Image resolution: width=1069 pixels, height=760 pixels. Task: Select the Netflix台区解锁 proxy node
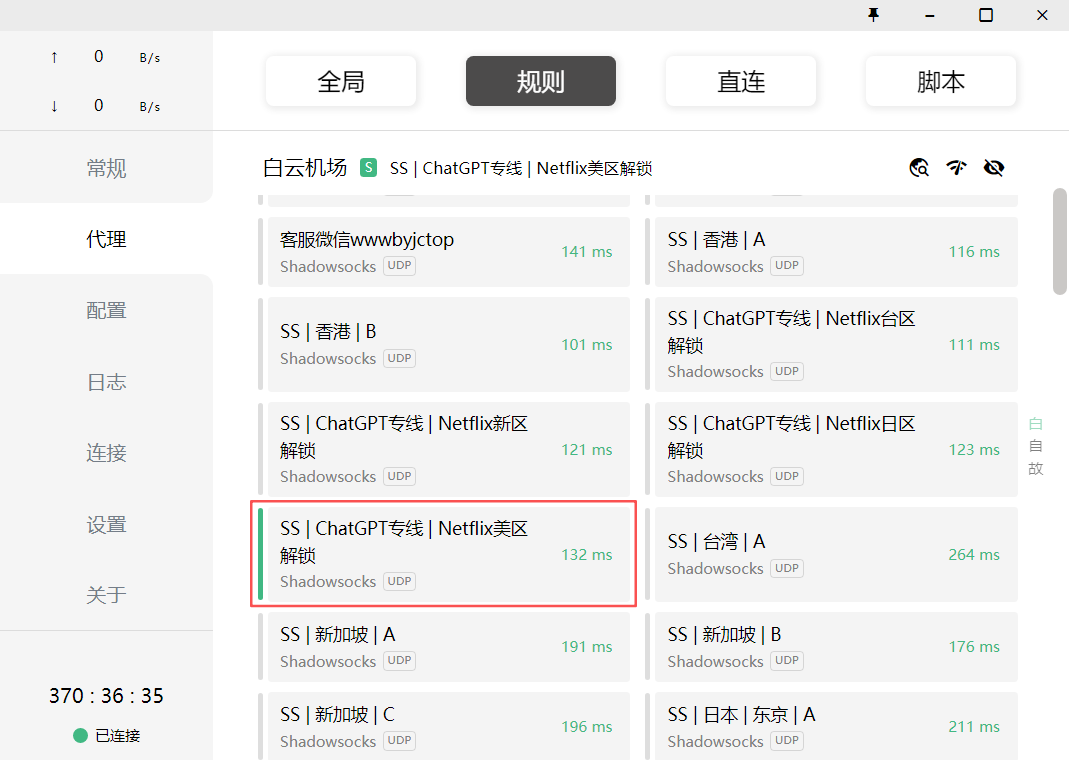[x=836, y=344]
